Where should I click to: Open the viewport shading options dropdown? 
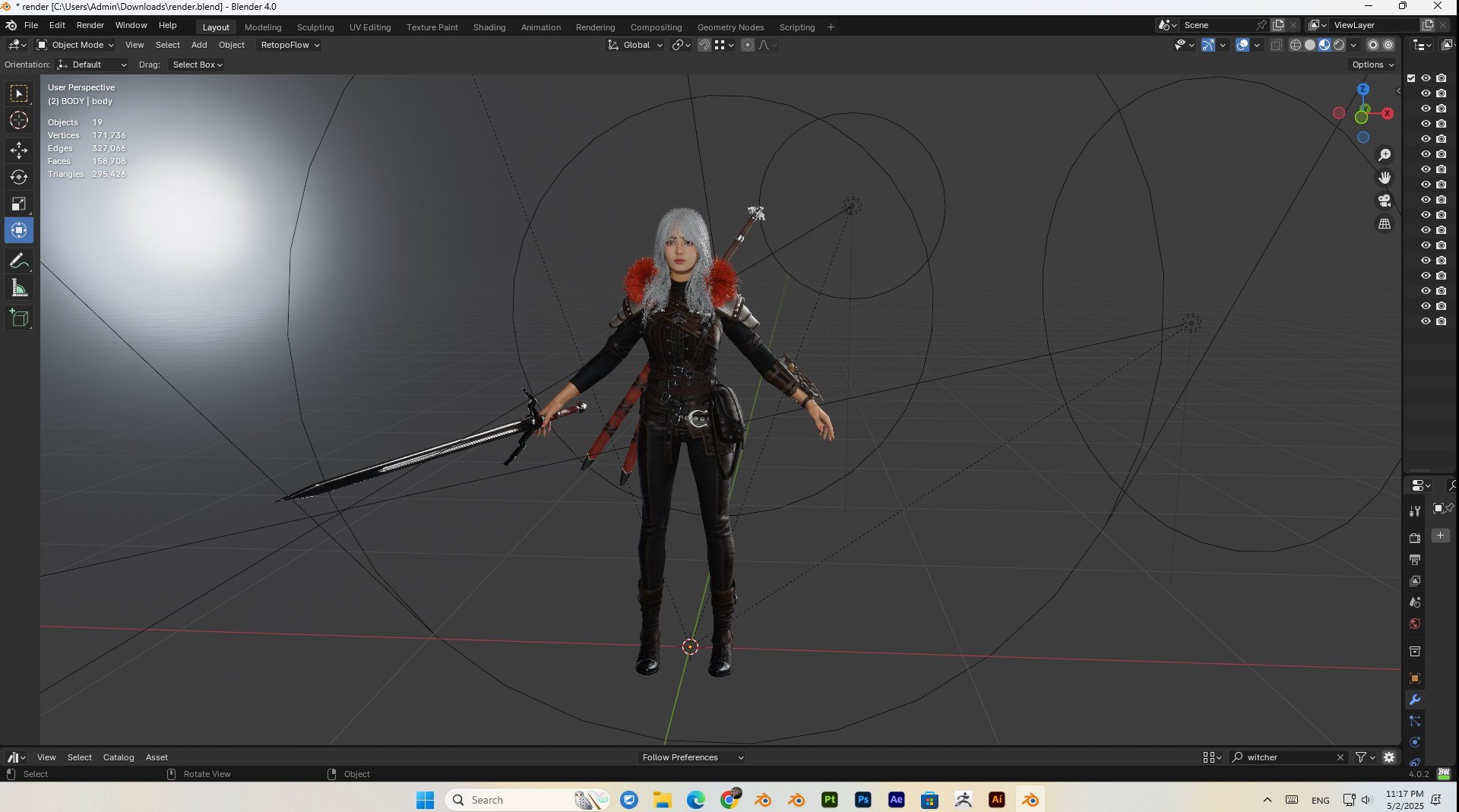tap(1354, 46)
